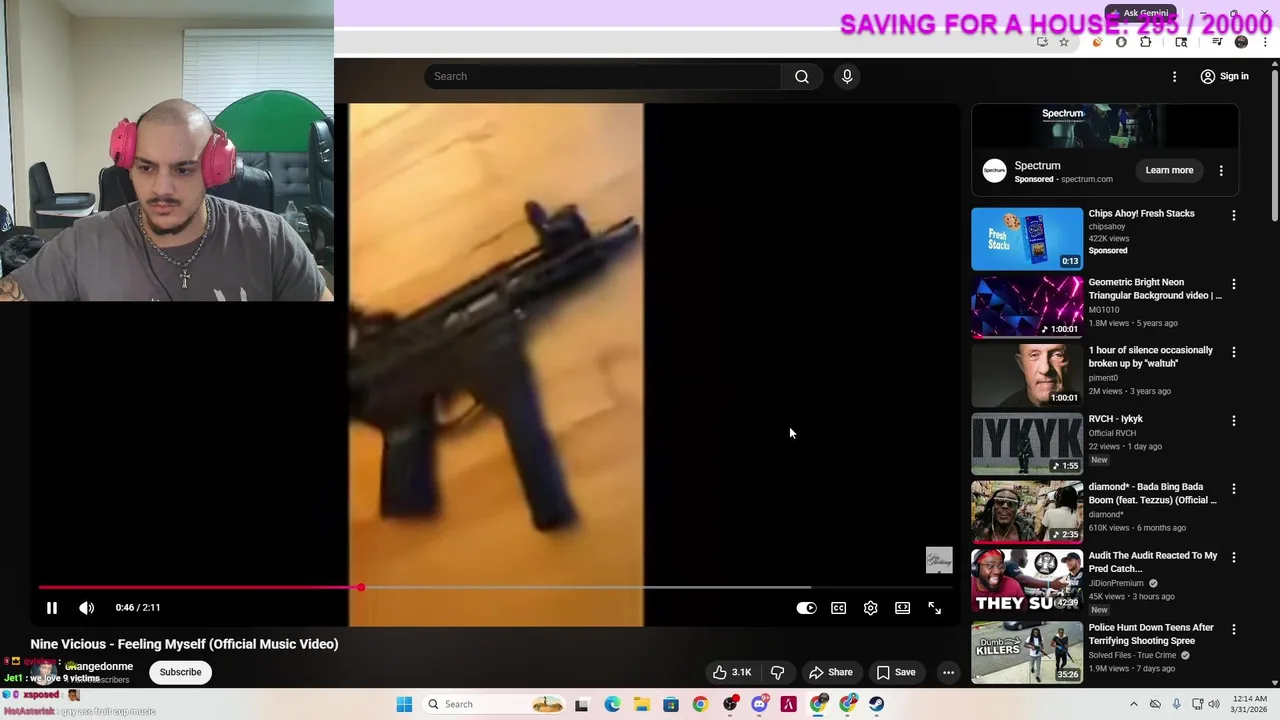Image resolution: width=1280 pixels, height=720 pixels.
Task: Open YouTube settings three-dot menu
Action: (1174, 76)
